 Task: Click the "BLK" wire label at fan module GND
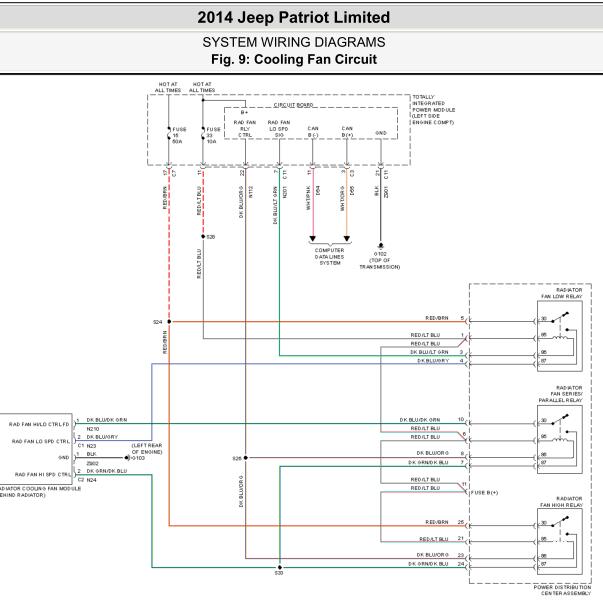[91, 454]
